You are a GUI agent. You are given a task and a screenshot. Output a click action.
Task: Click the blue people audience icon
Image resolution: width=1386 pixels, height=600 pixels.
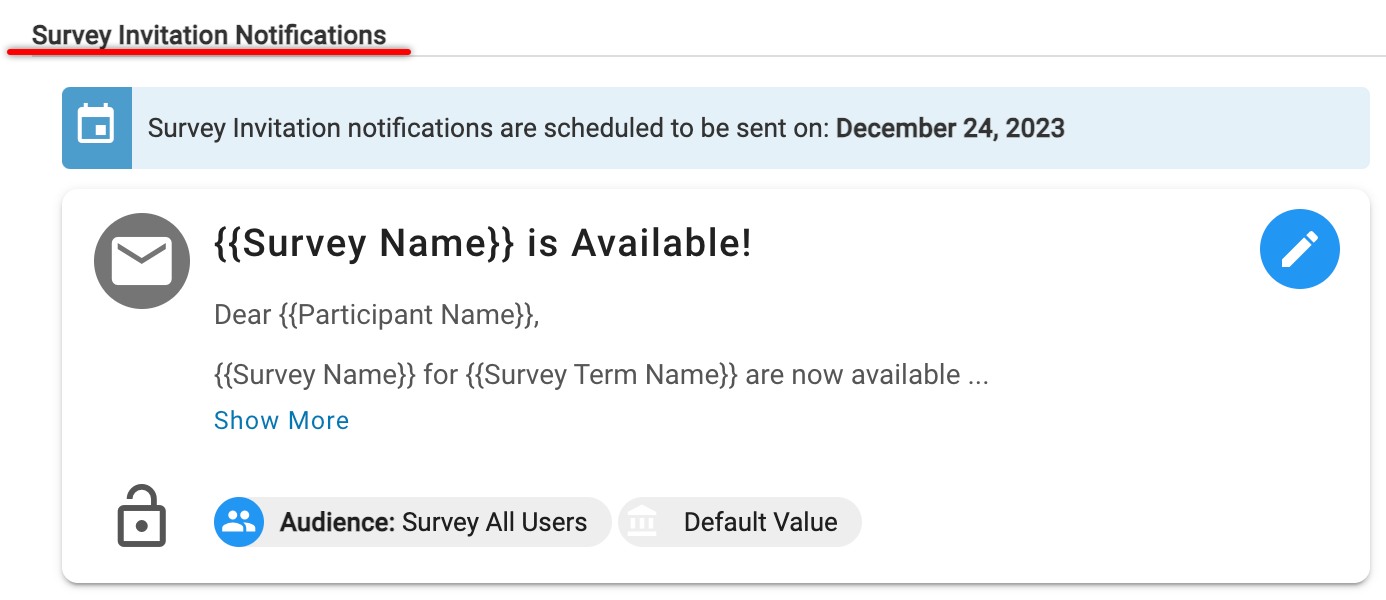coord(239,522)
